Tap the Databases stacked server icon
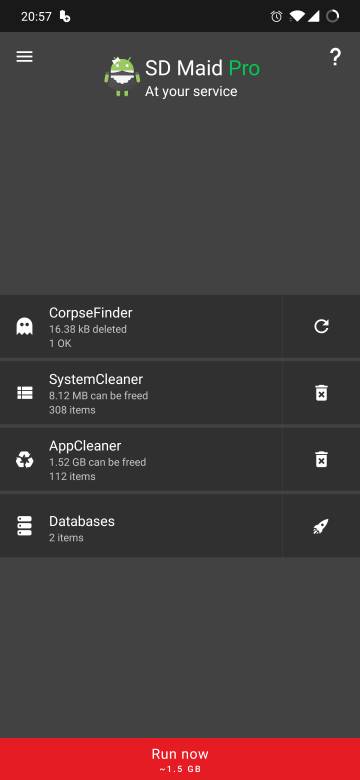 tap(24, 526)
